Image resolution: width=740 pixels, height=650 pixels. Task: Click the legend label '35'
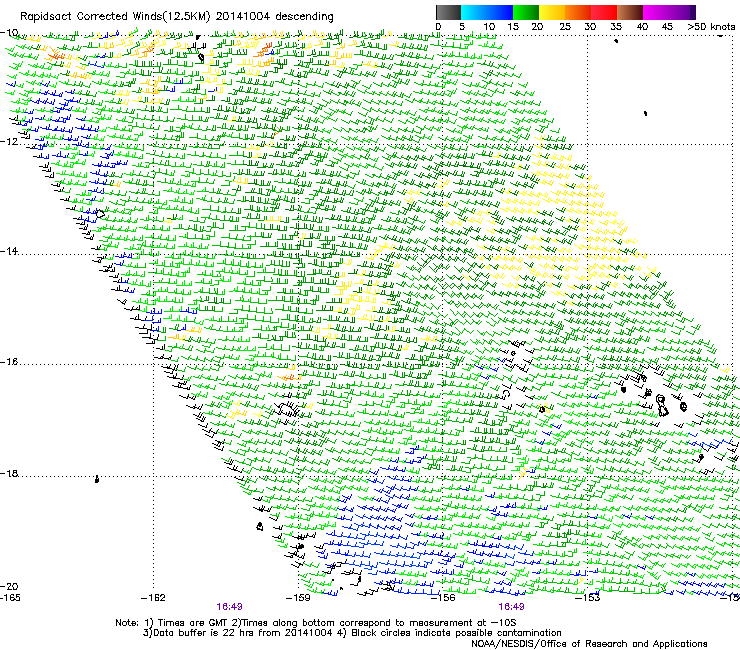pyautogui.click(x=616, y=26)
